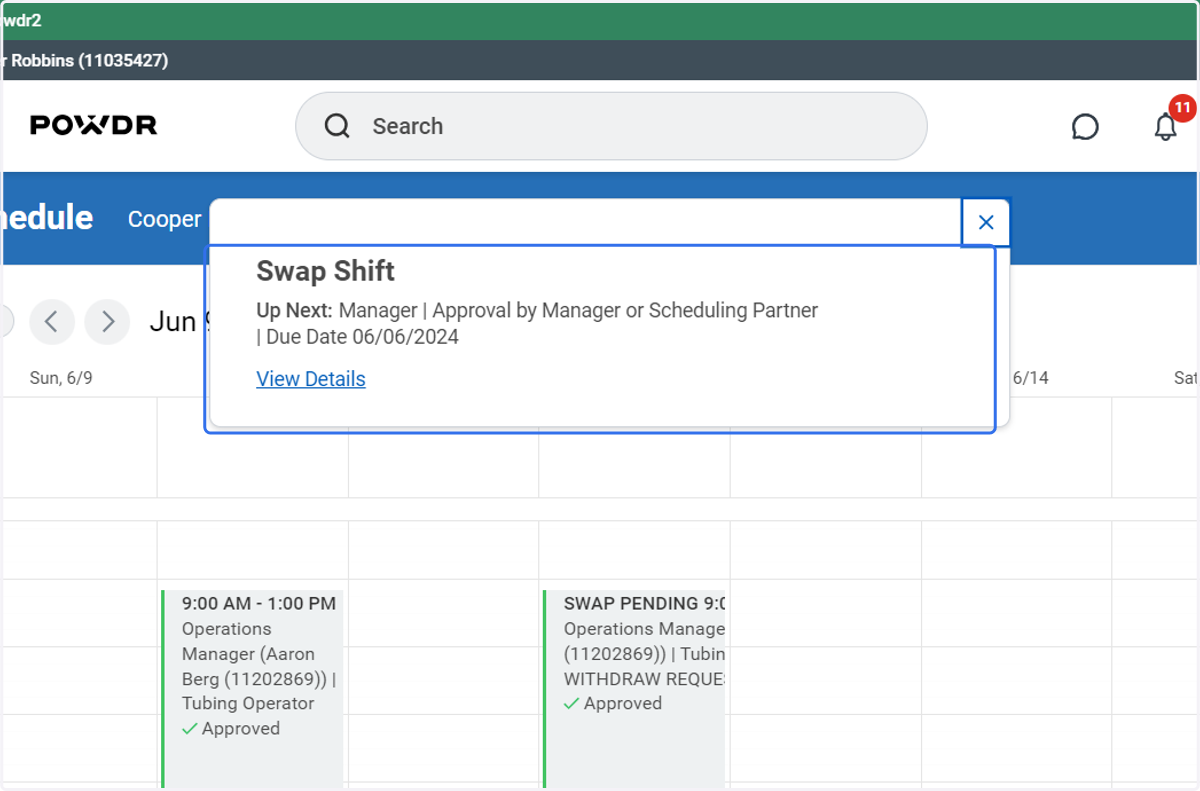Image resolution: width=1200 pixels, height=791 pixels.
Task: Click the magnifier icon in search bar
Action: coord(338,126)
